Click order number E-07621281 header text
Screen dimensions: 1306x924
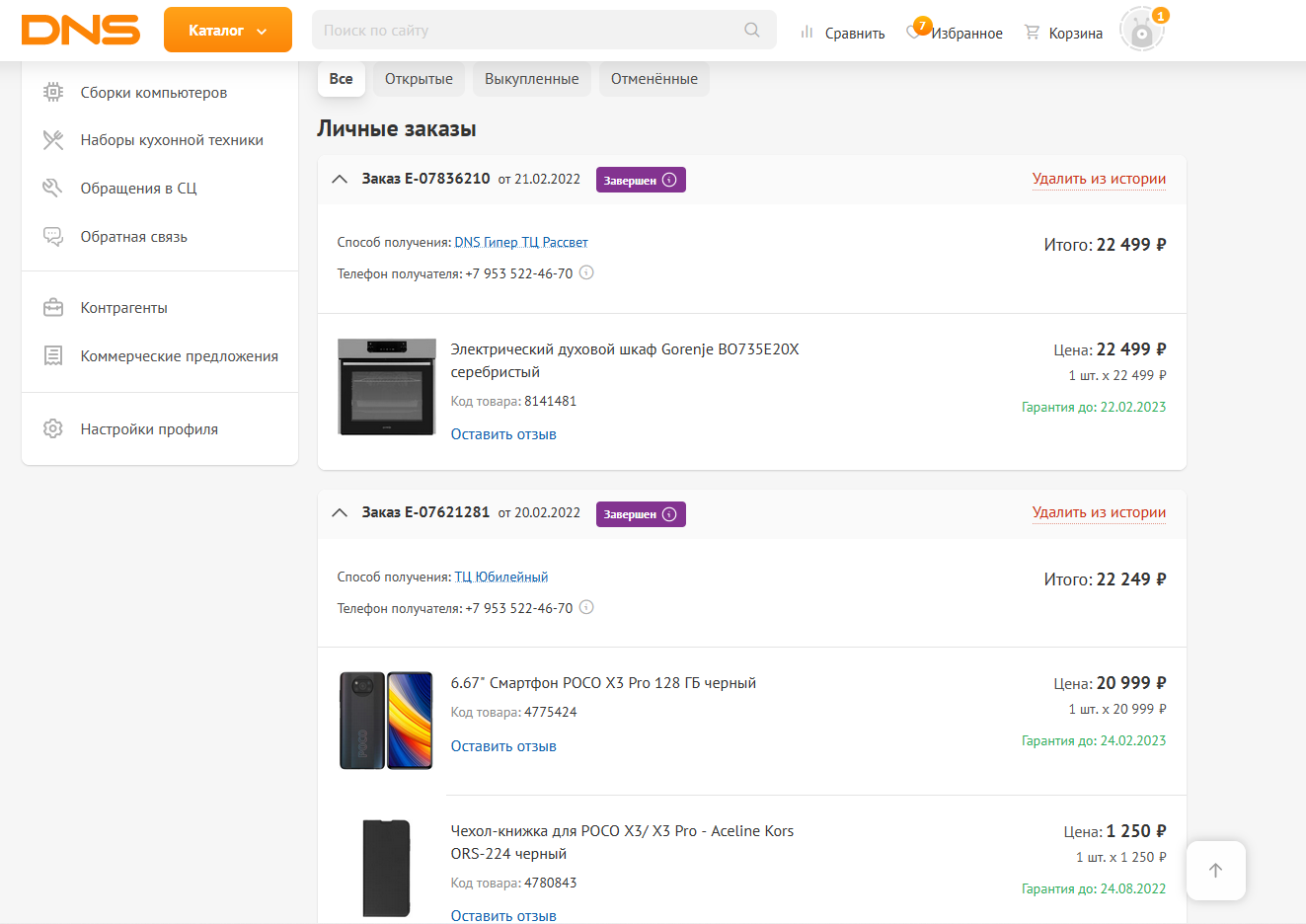tap(425, 512)
